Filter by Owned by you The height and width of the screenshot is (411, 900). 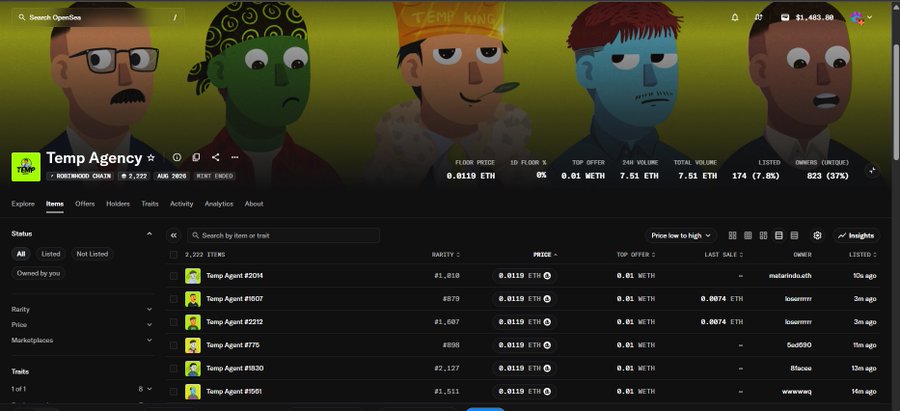click(x=38, y=273)
